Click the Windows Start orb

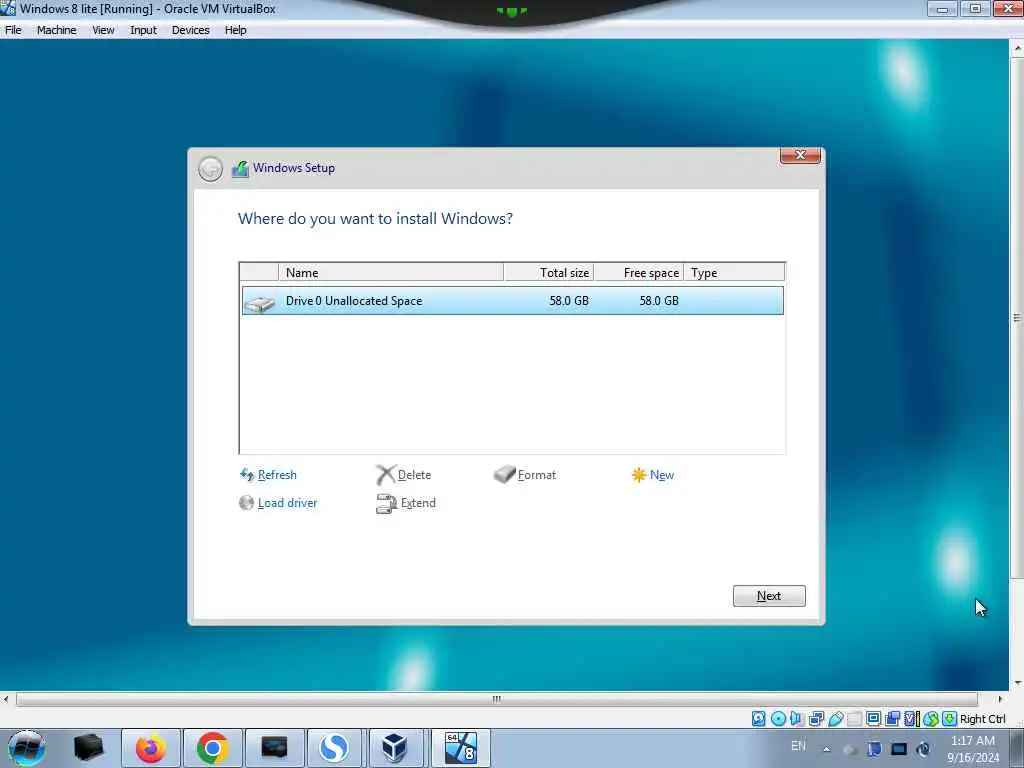tap(26, 748)
